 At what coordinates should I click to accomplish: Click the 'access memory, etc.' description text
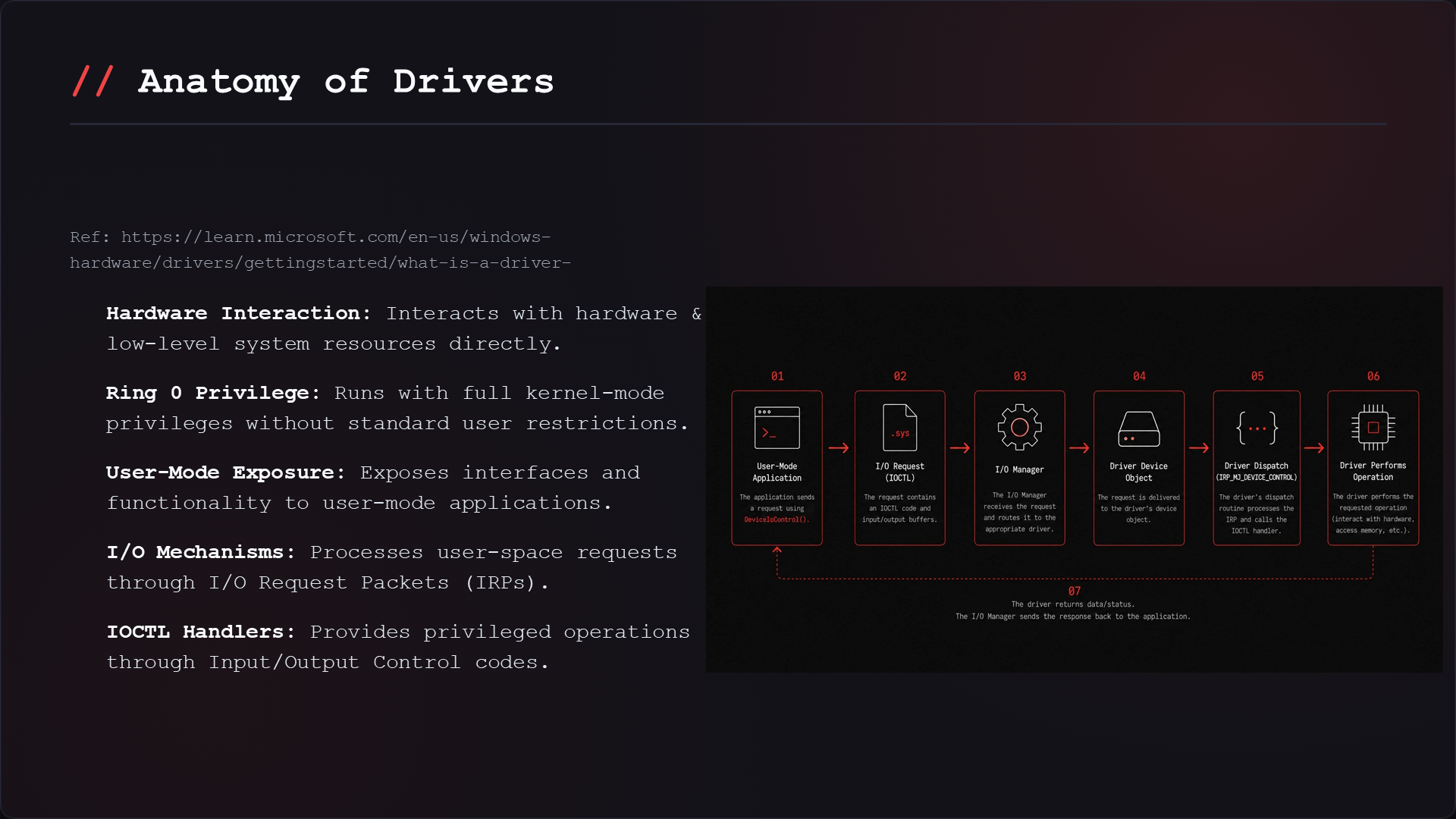pos(1373,530)
